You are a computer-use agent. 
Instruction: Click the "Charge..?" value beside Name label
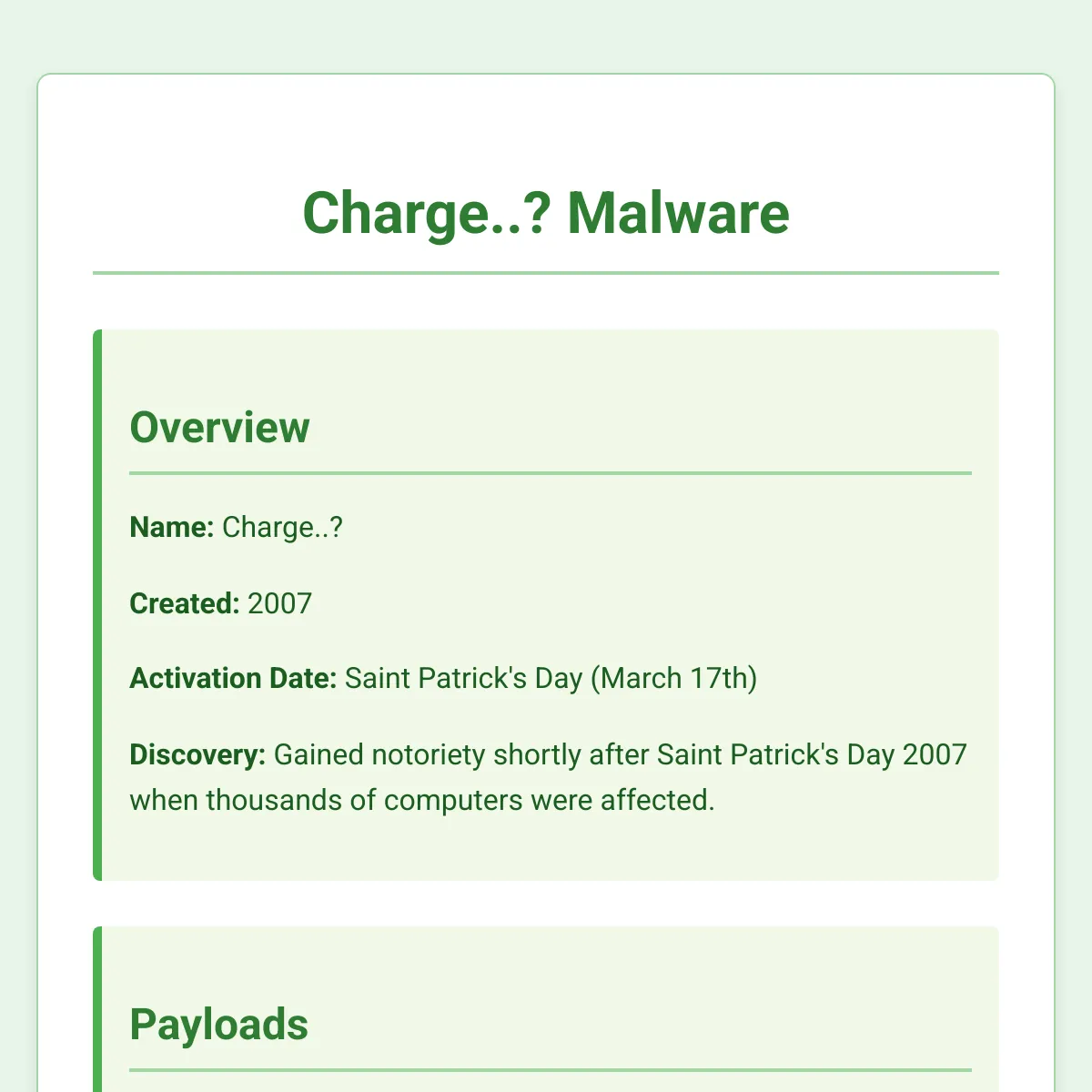[x=282, y=528]
